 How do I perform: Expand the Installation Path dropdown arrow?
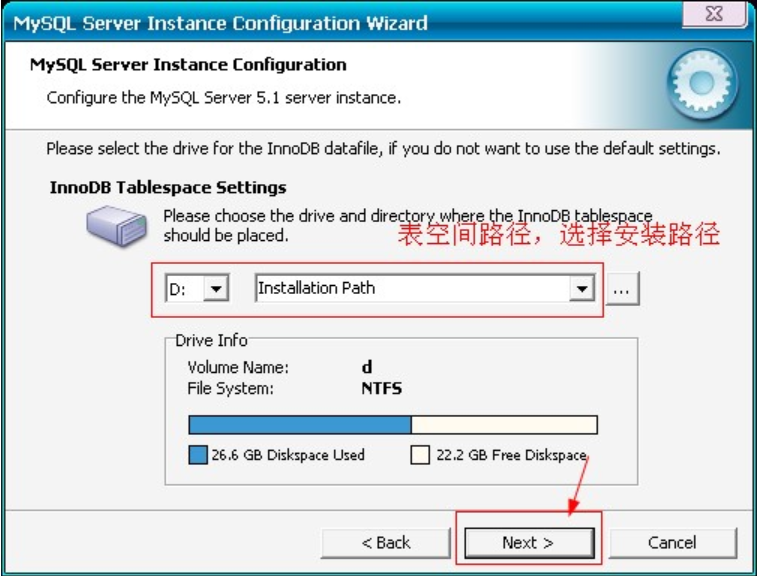click(x=582, y=288)
